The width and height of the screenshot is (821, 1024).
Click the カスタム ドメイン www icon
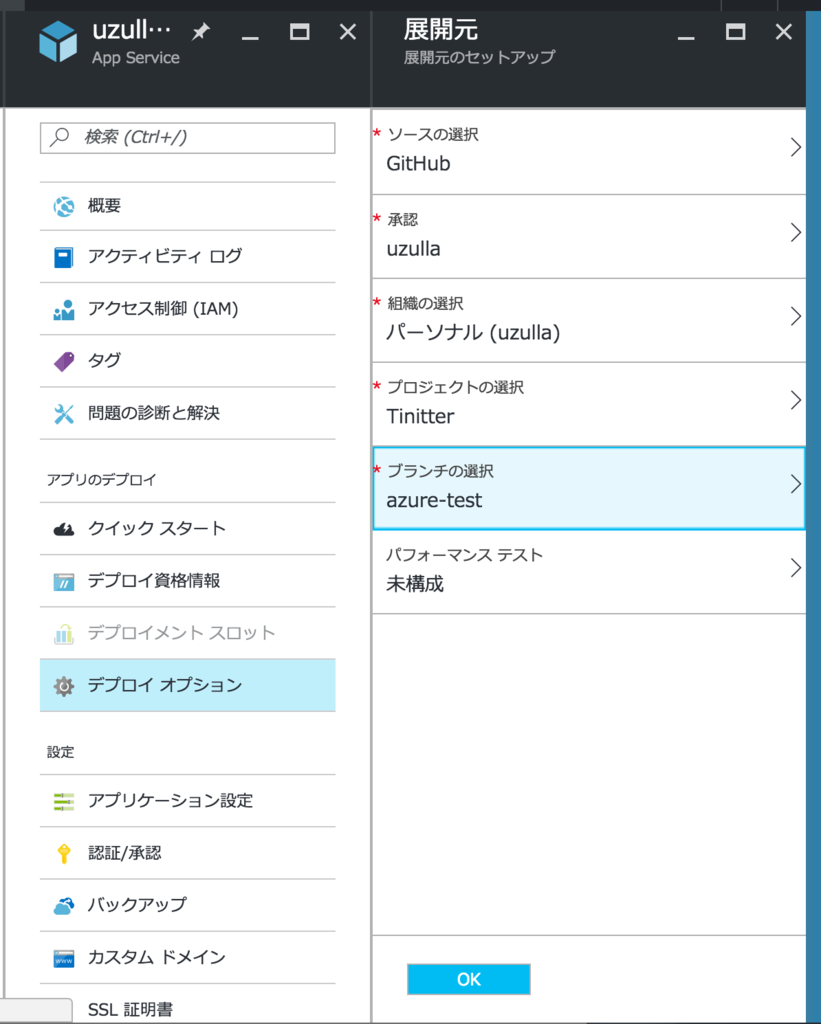coord(63,958)
